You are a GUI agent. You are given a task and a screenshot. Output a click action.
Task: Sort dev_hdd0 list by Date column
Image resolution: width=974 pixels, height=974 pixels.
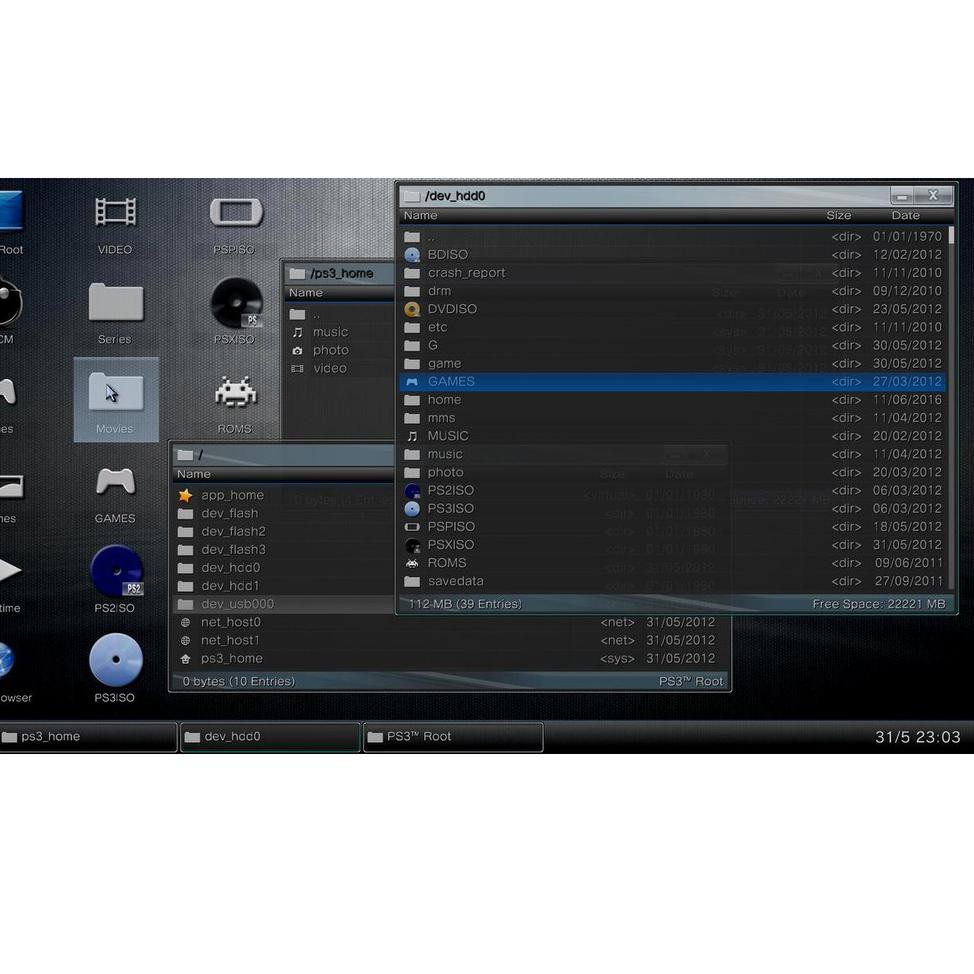(905, 215)
